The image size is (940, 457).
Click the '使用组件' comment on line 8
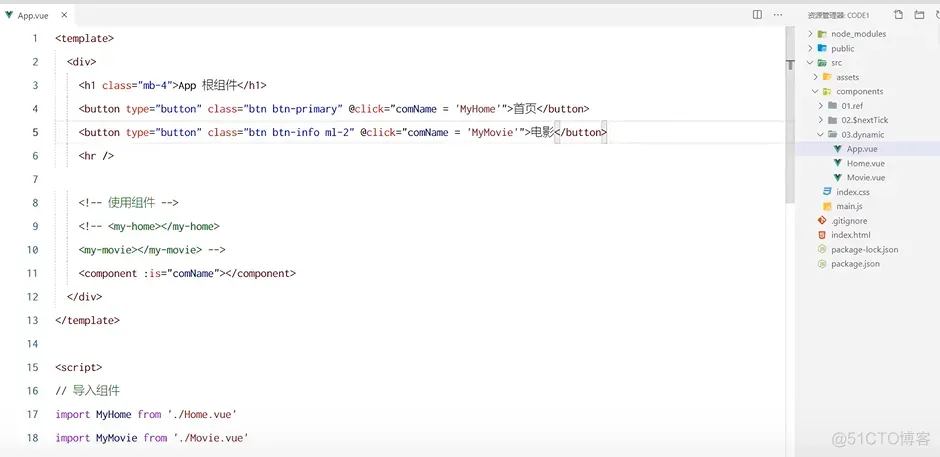pos(131,203)
